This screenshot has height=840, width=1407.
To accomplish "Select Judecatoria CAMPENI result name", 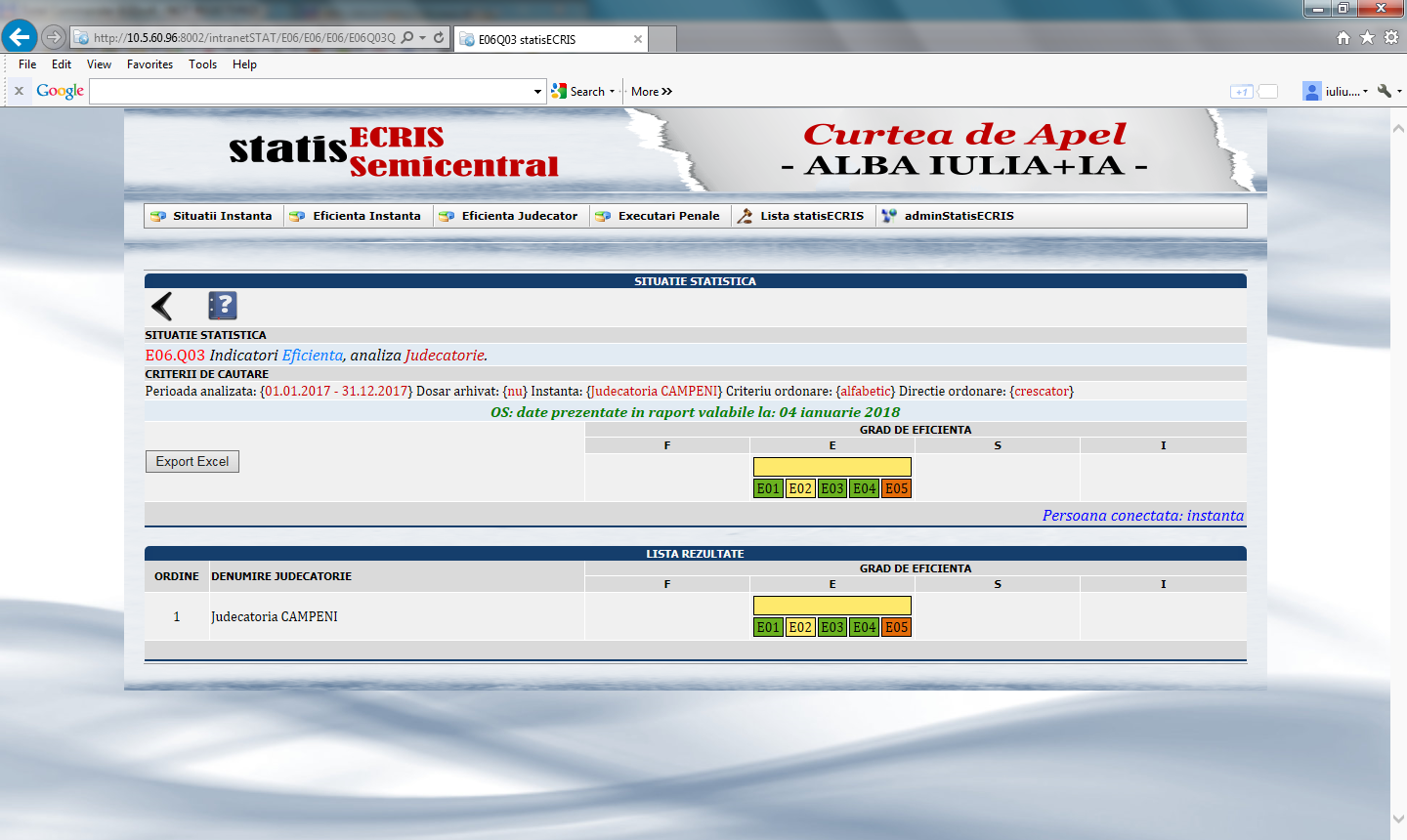I will 275,617.
